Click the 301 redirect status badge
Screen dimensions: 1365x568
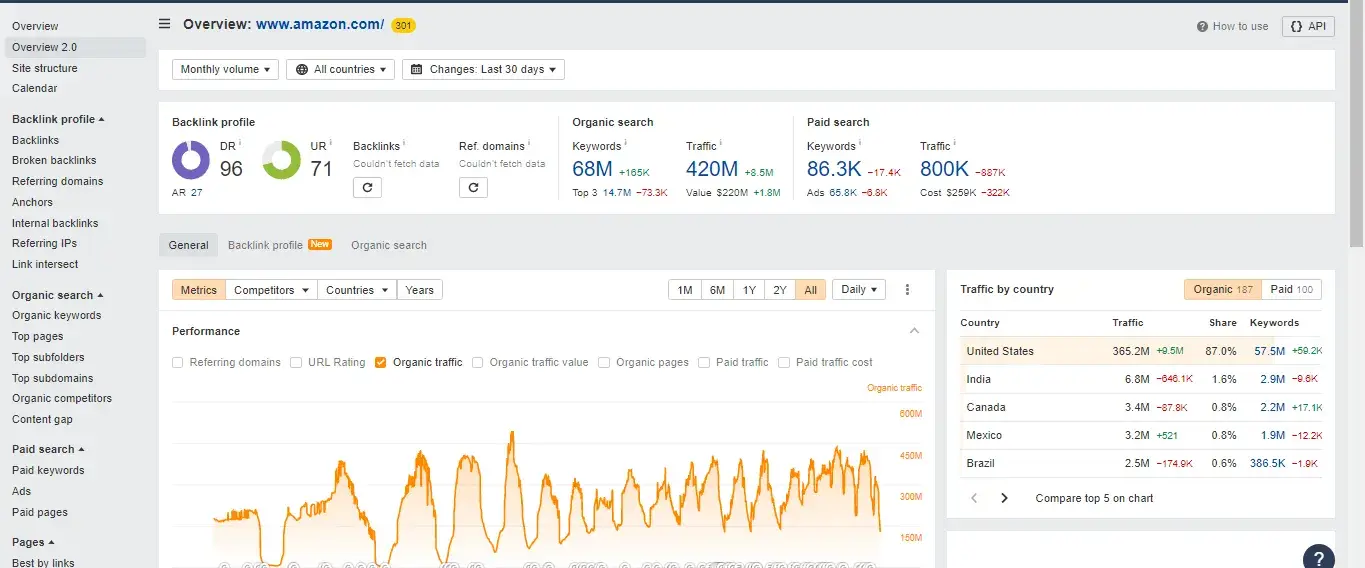click(x=403, y=25)
